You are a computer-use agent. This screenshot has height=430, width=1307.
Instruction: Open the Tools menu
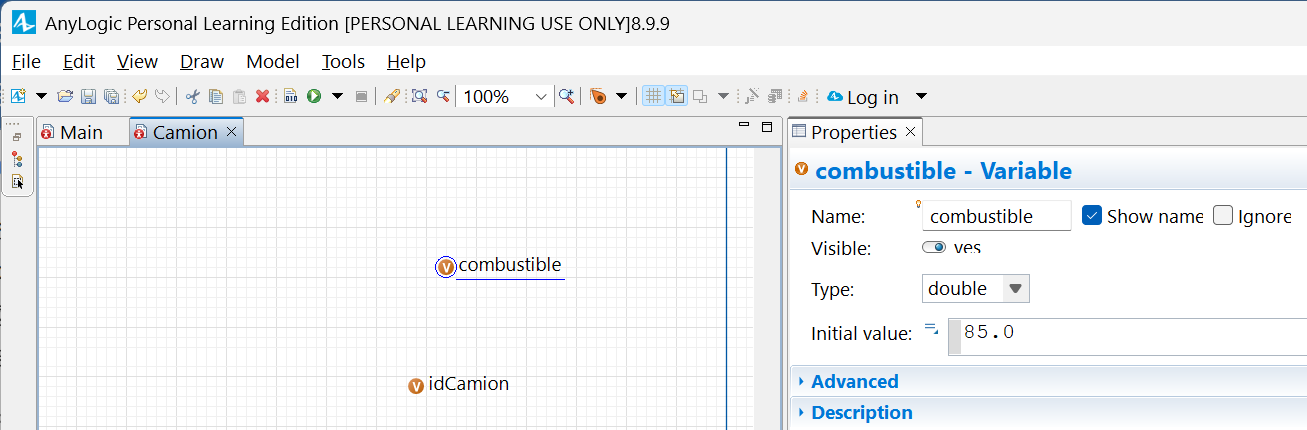[343, 62]
